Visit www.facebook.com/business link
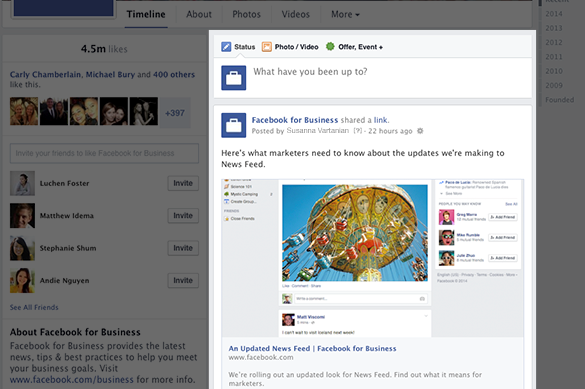 pyautogui.click(x=72, y=380)
